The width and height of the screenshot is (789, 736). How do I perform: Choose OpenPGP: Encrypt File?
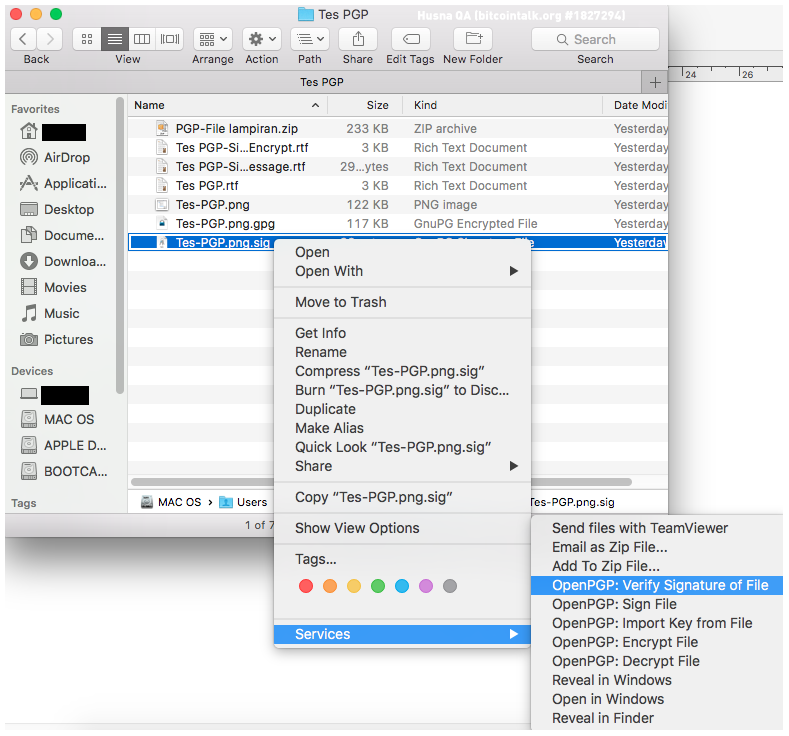point(657,642)
